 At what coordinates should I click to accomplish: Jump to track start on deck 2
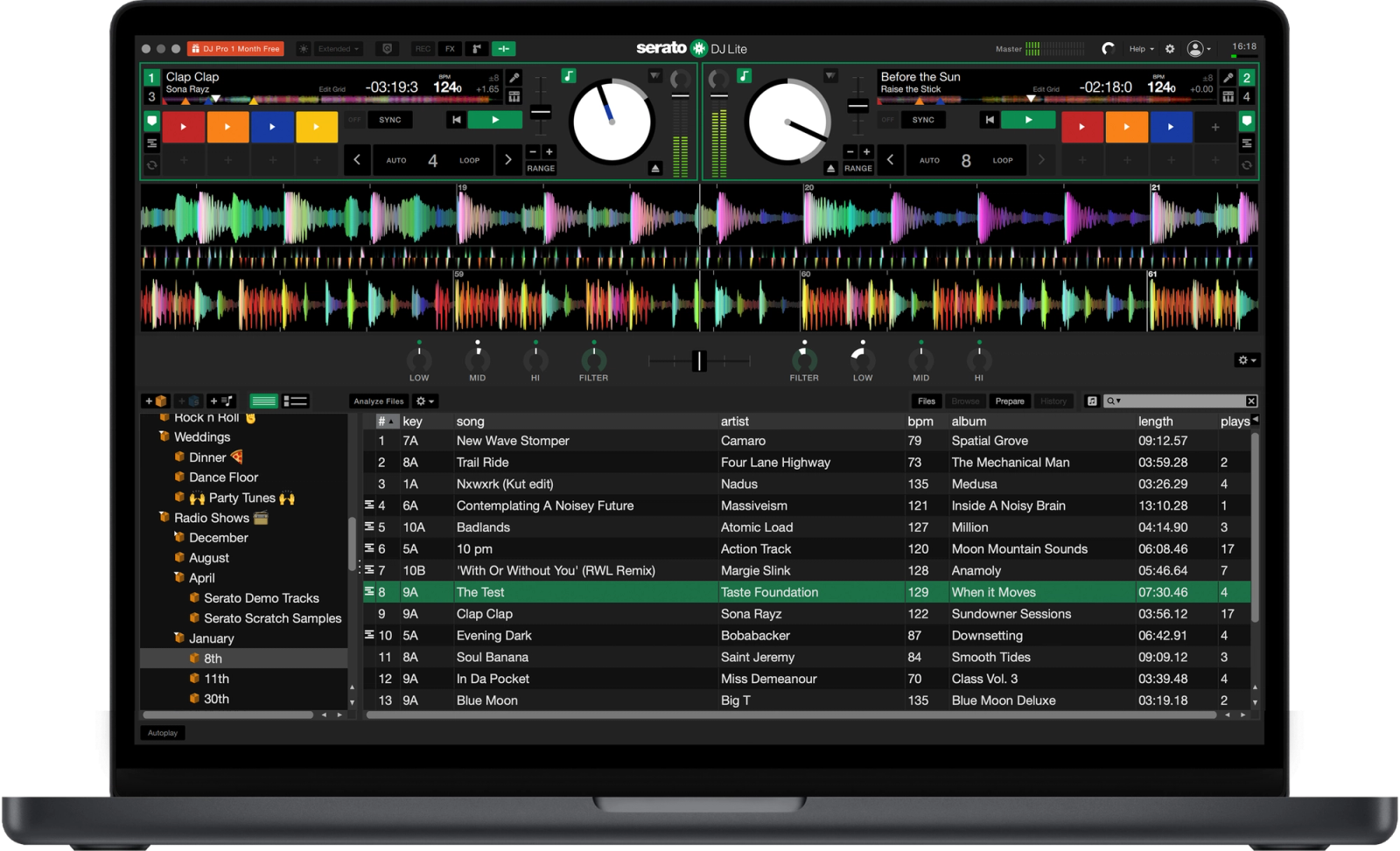990,120
